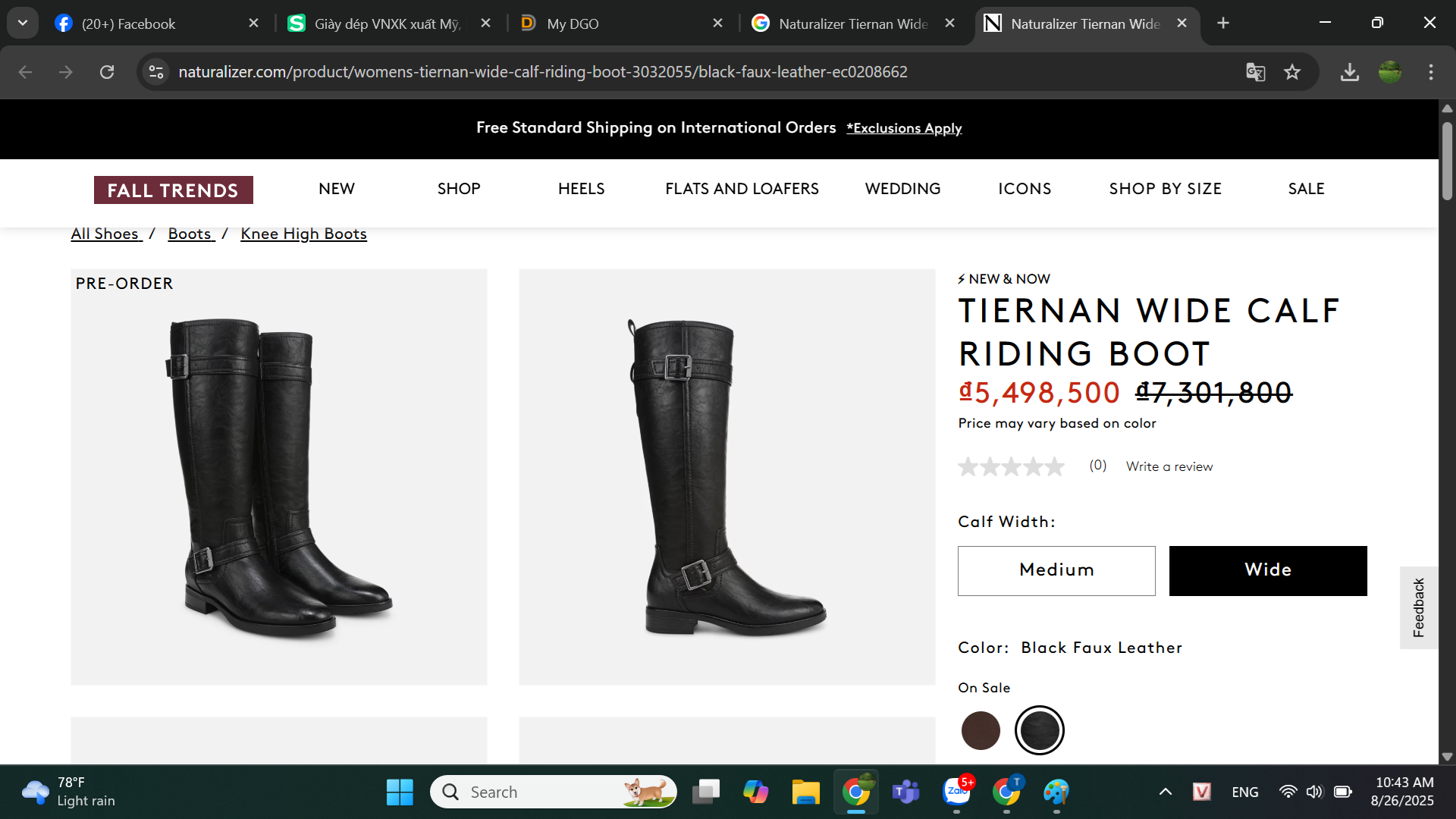This screenshot has height=819, width=1456.
Task: Select the Medium calf width option
Action: 1056,570
